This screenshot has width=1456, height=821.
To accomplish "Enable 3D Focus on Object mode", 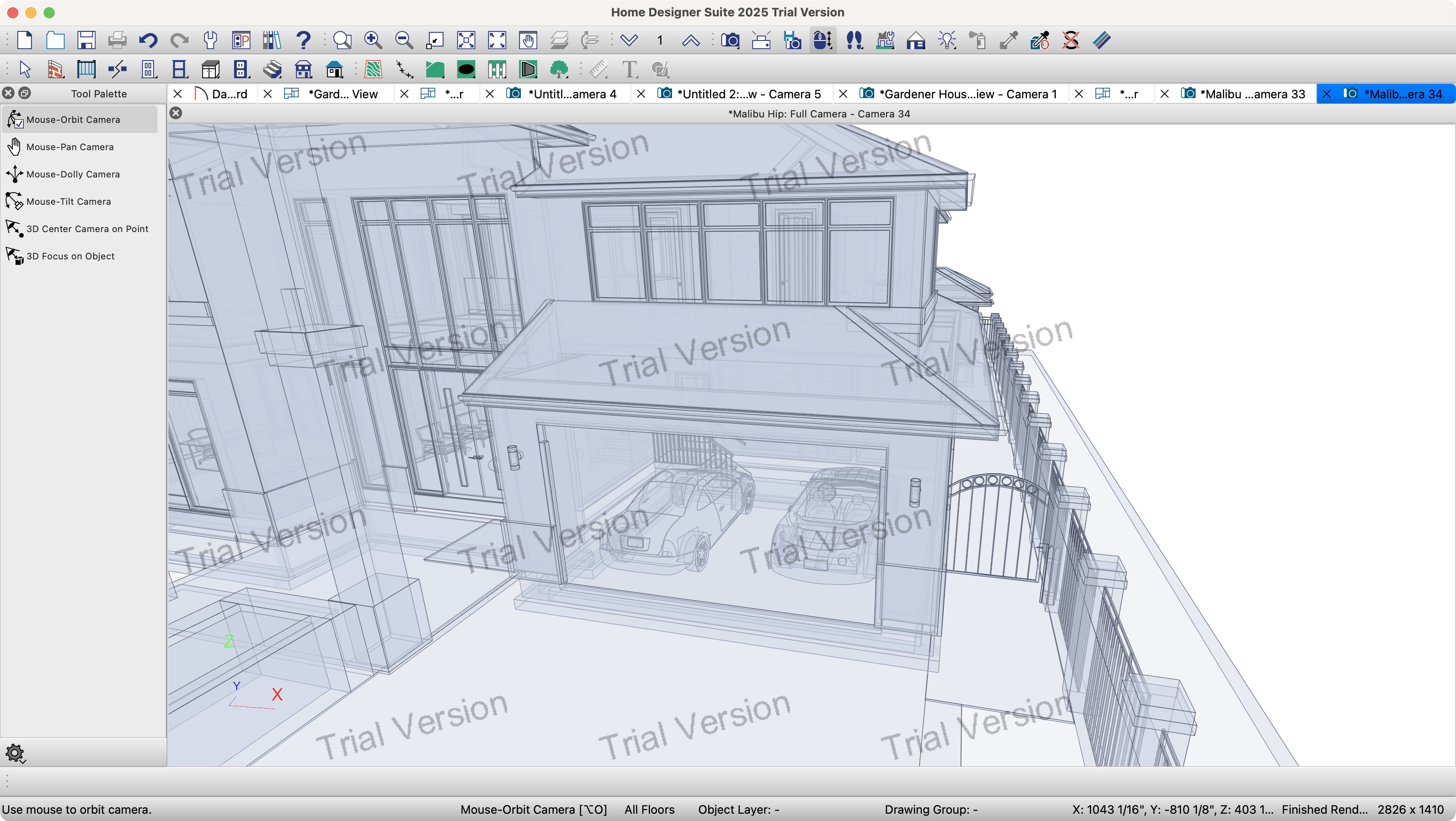I will point(71,256).
